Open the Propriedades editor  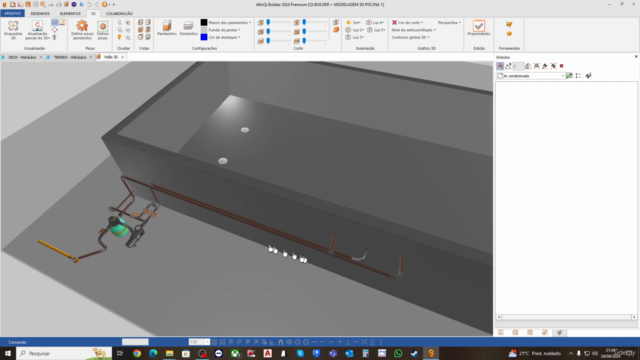pyautogui.click(x=479, y=28)
